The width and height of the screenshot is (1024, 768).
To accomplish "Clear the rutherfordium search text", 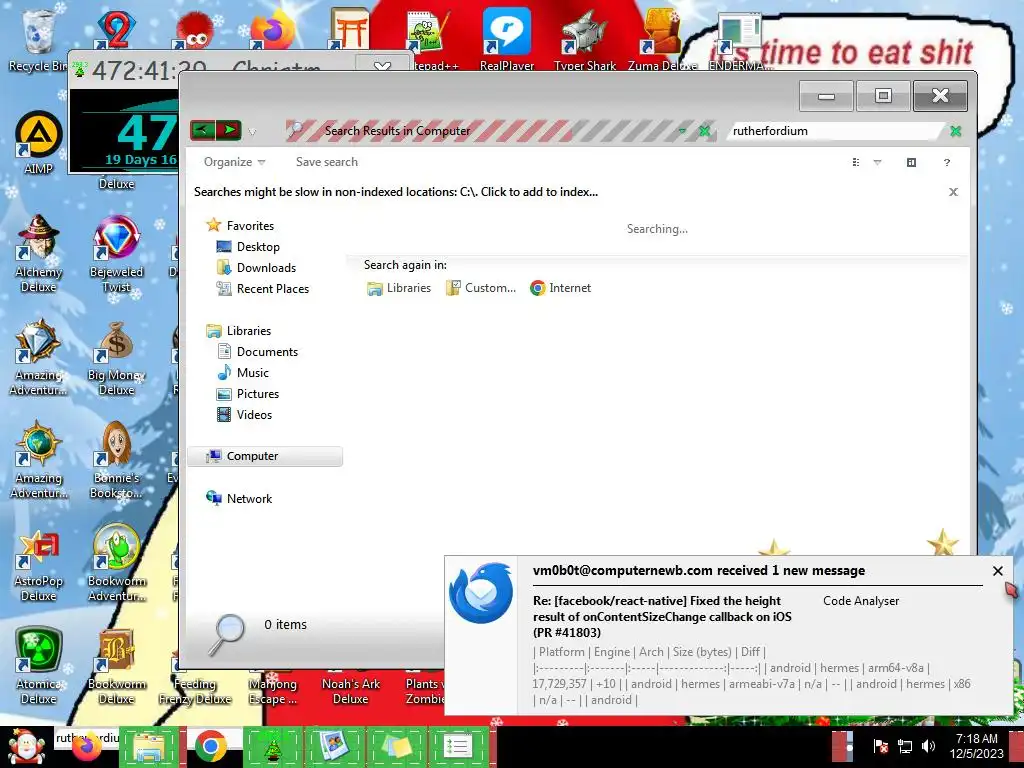I will click(955, 131).
